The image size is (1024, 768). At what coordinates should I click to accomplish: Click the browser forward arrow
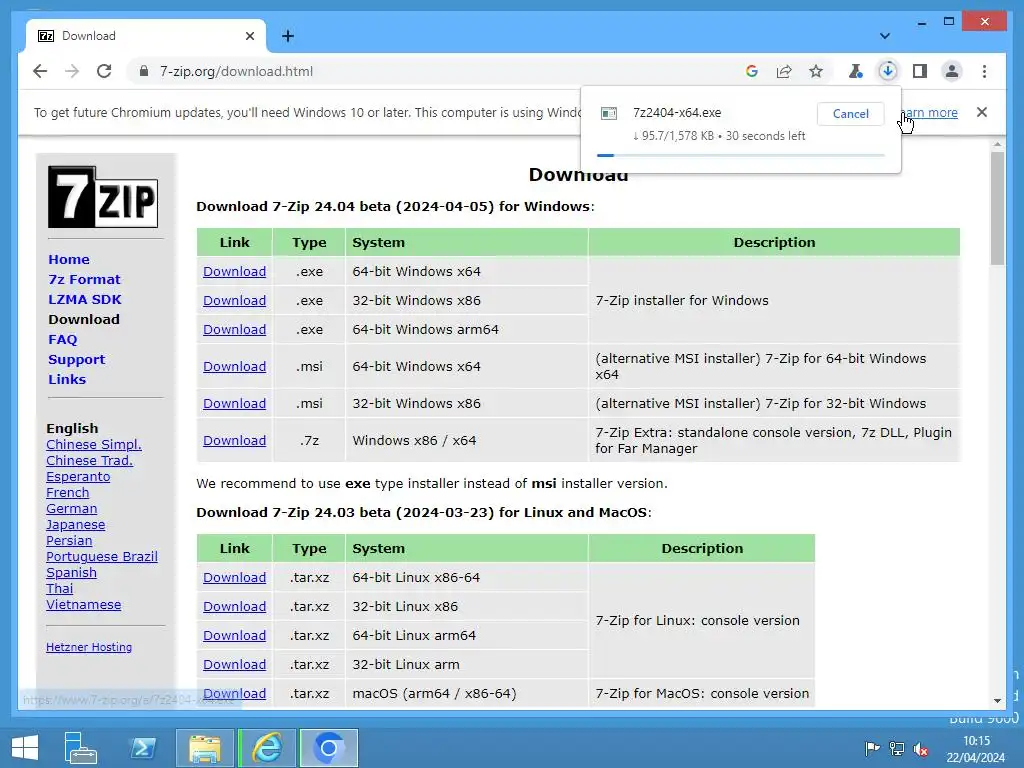[72, 71]
